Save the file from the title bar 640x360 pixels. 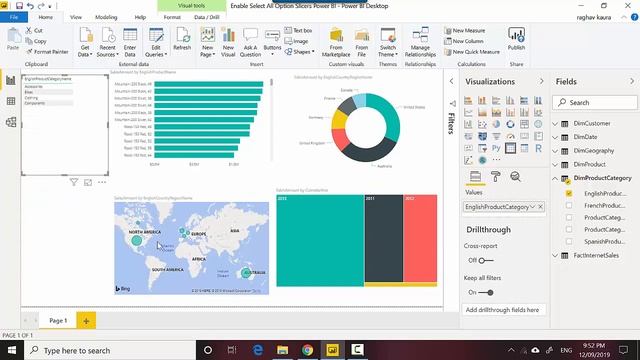pyautogui.click(x=19, y=6)
